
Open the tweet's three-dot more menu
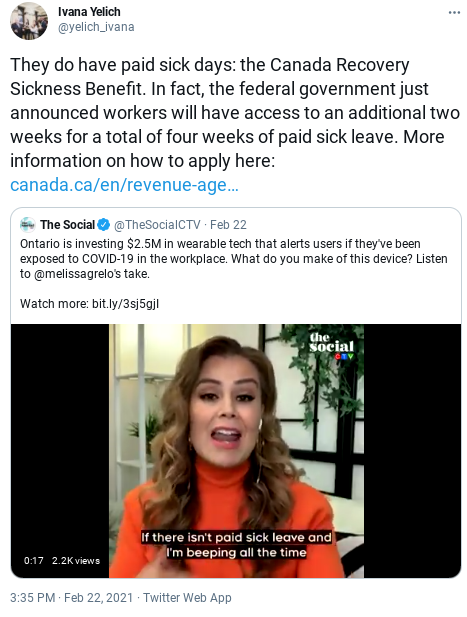[454, 13]
